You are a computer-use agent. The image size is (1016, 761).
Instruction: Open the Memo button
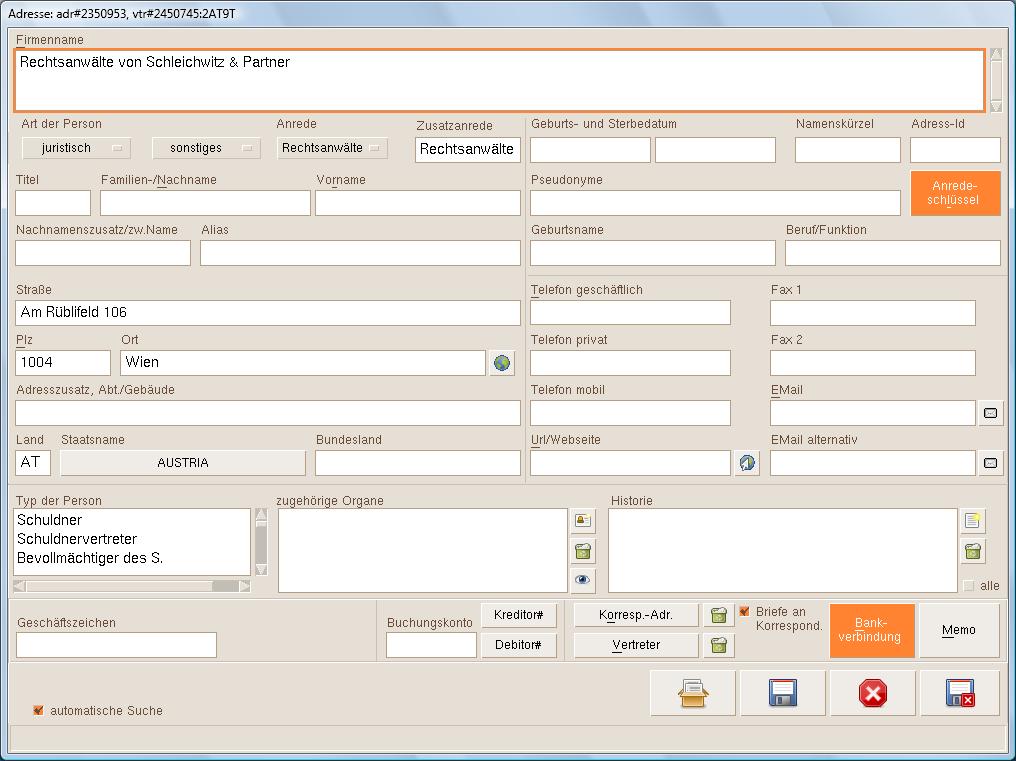pos(959,631)
